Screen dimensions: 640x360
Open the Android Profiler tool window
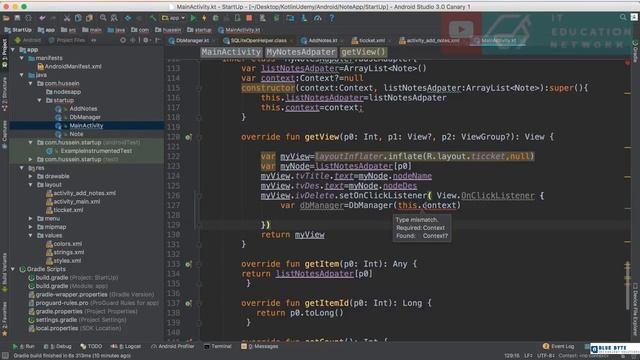(x=172, y=347)
